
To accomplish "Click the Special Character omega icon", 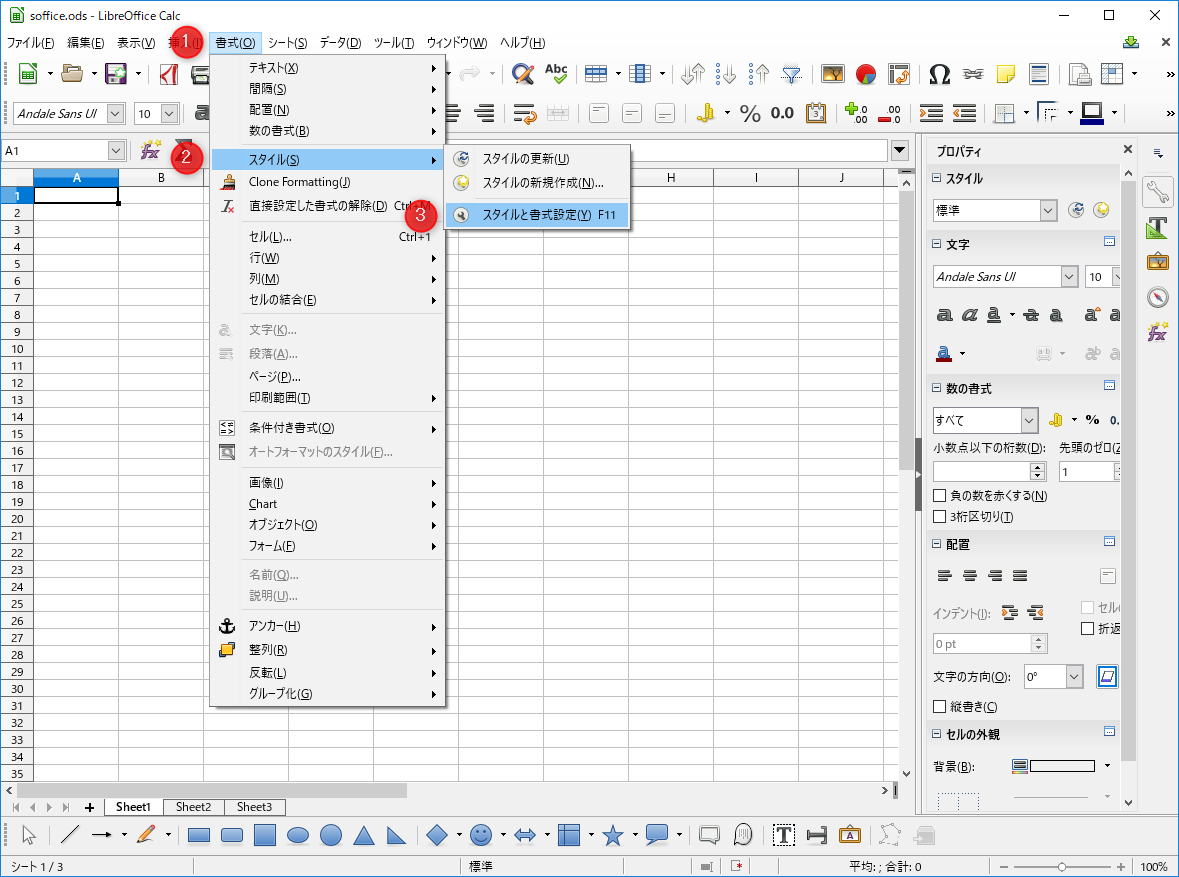I will 939,74.
